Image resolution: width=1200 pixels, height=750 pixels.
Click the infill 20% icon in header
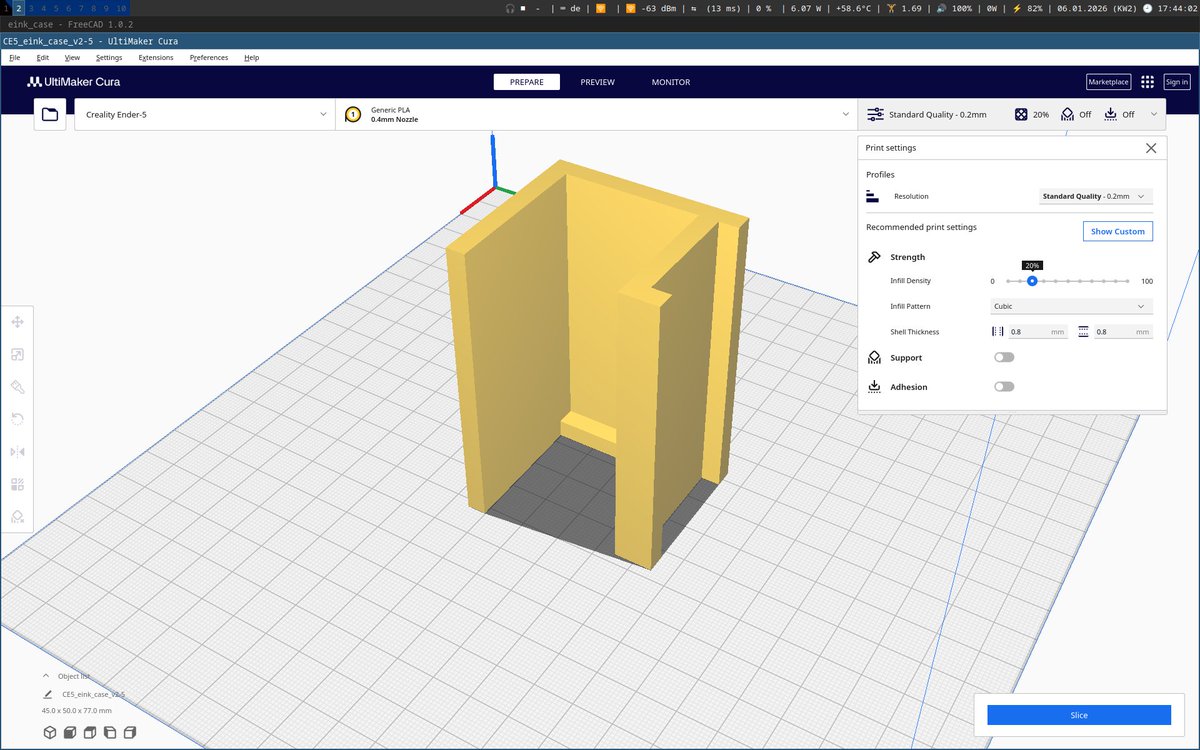pos(1021,115)
